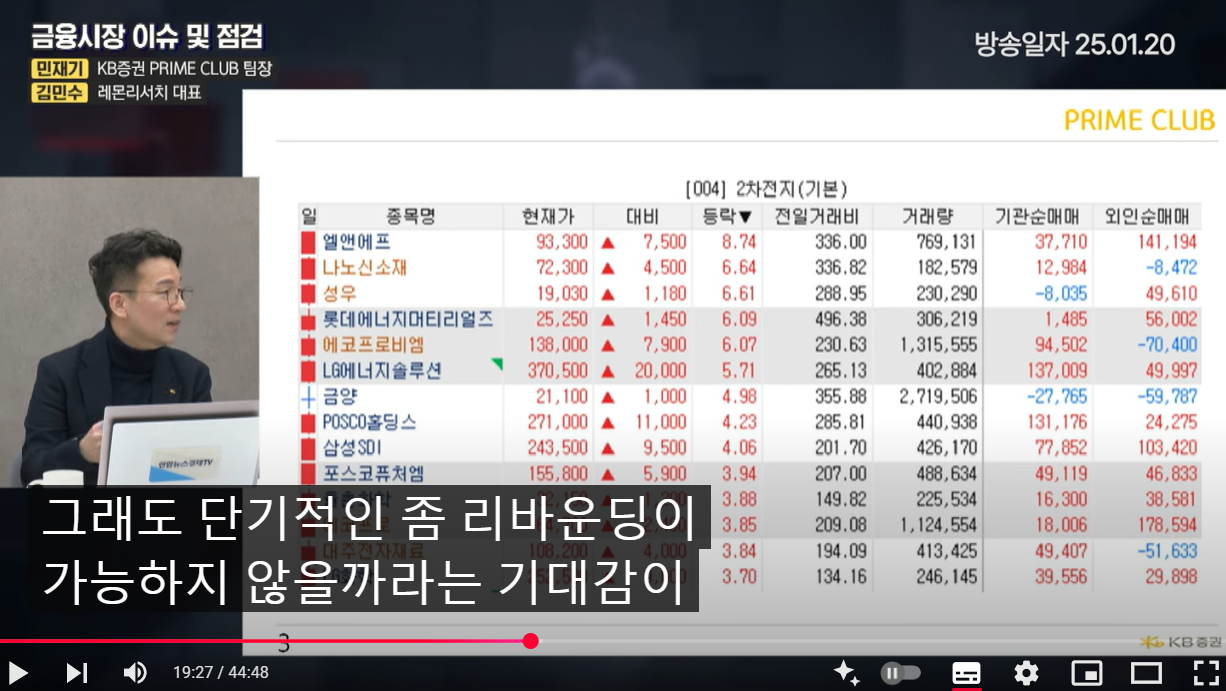Click the red up-arrow in 엘앤에프 row
1226x691 pixels.
(608, 243)
